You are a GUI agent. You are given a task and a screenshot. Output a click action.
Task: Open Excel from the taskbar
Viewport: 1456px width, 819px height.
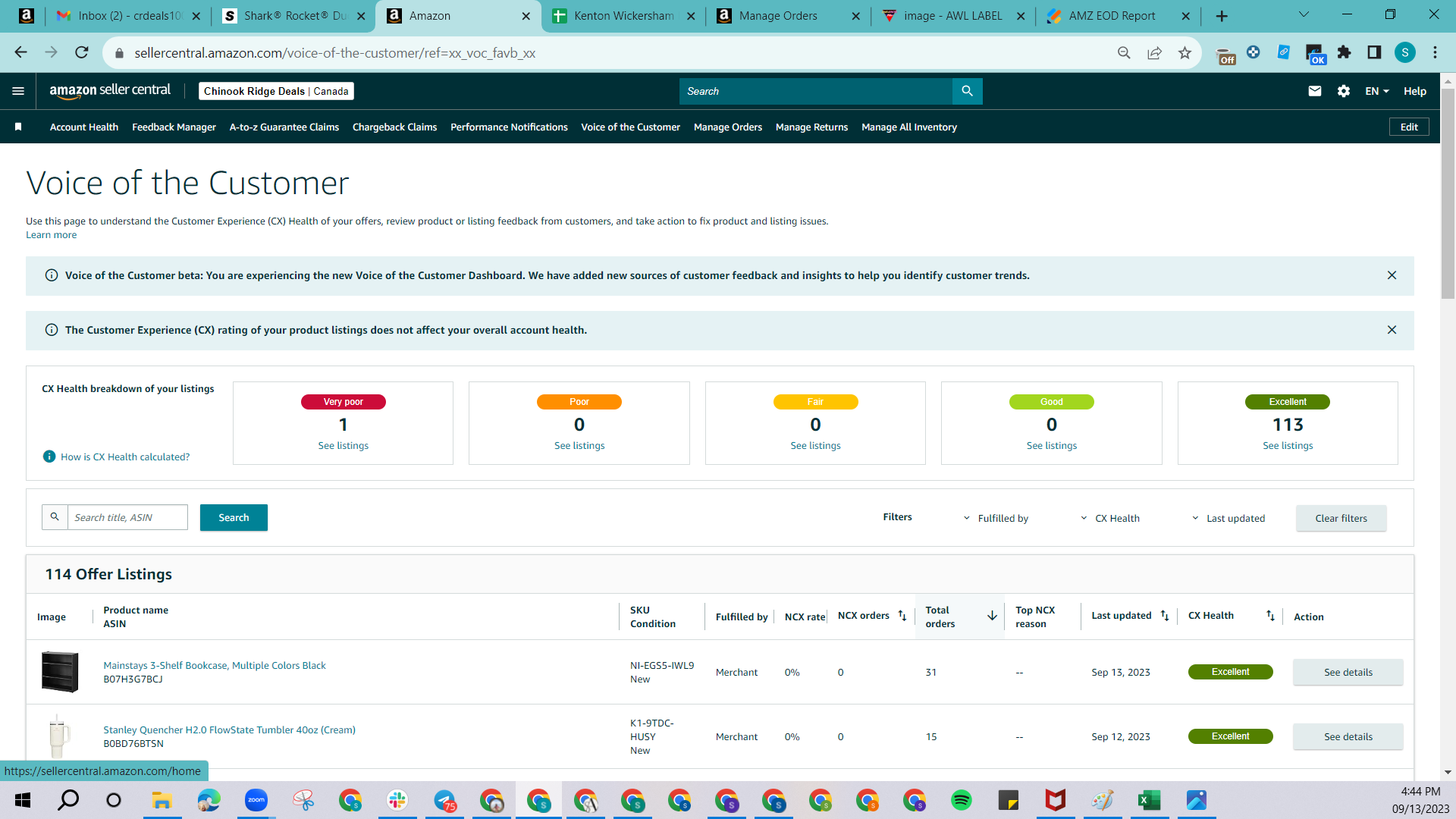click(x=1149, y=800)
